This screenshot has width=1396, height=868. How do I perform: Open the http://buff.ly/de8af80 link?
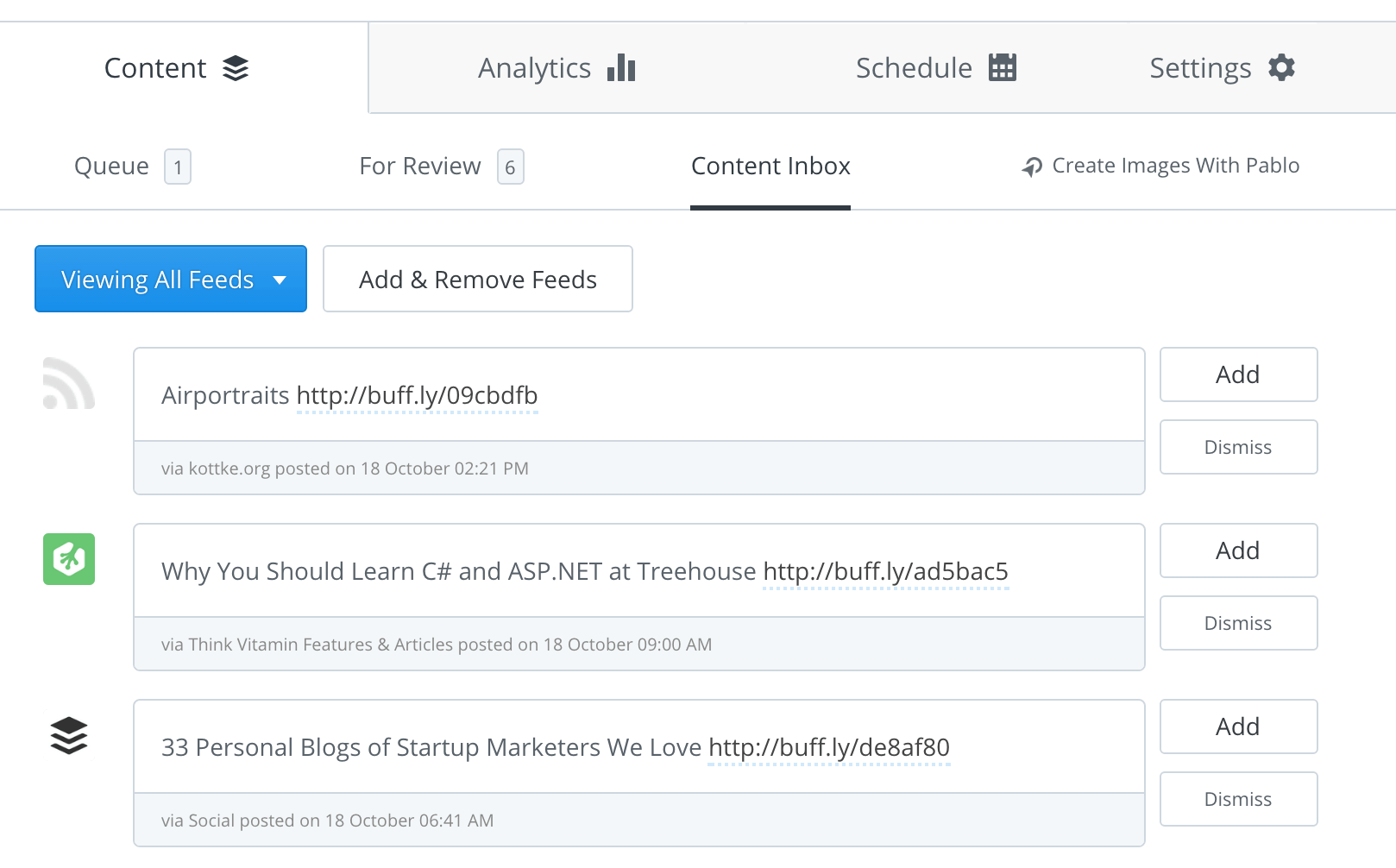[828, 748]
